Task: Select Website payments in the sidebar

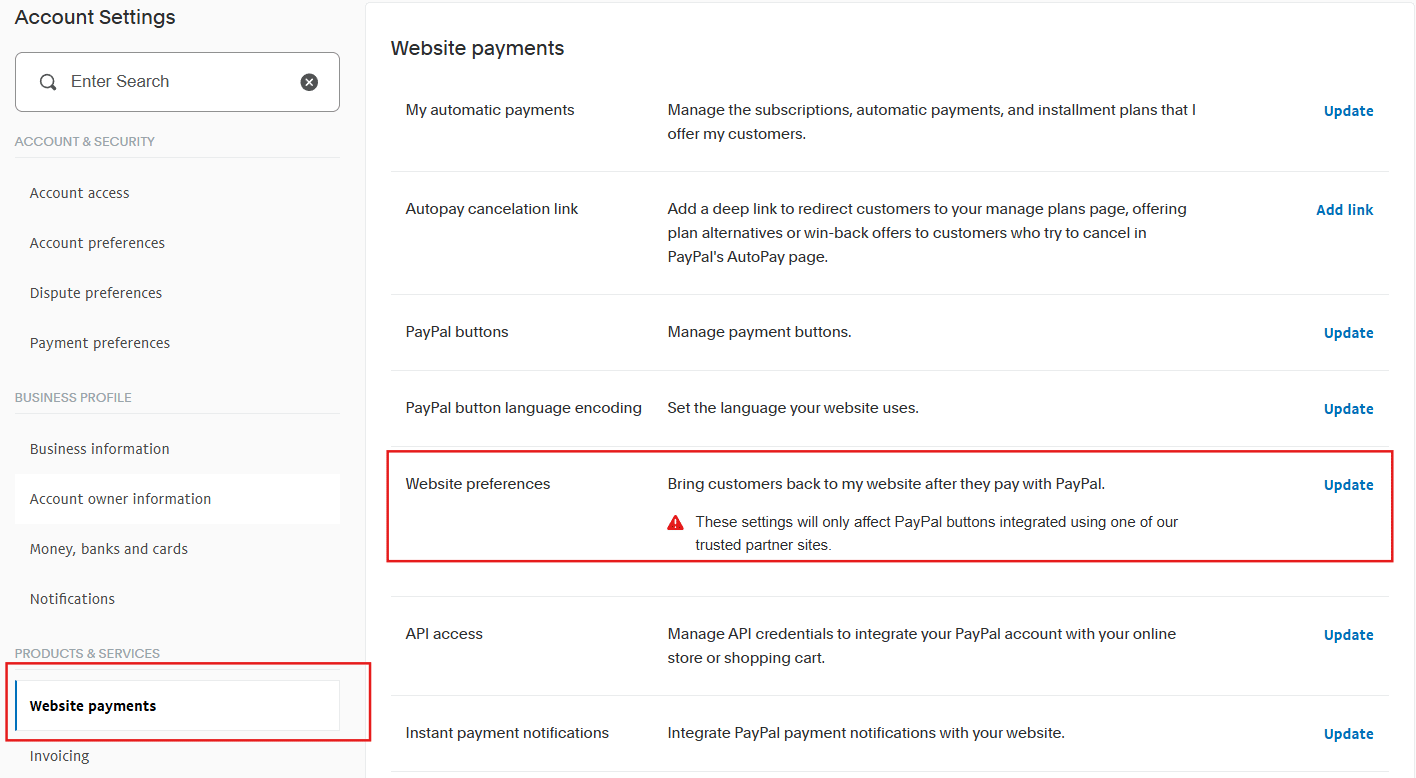Action: click(x=177, y=706)
